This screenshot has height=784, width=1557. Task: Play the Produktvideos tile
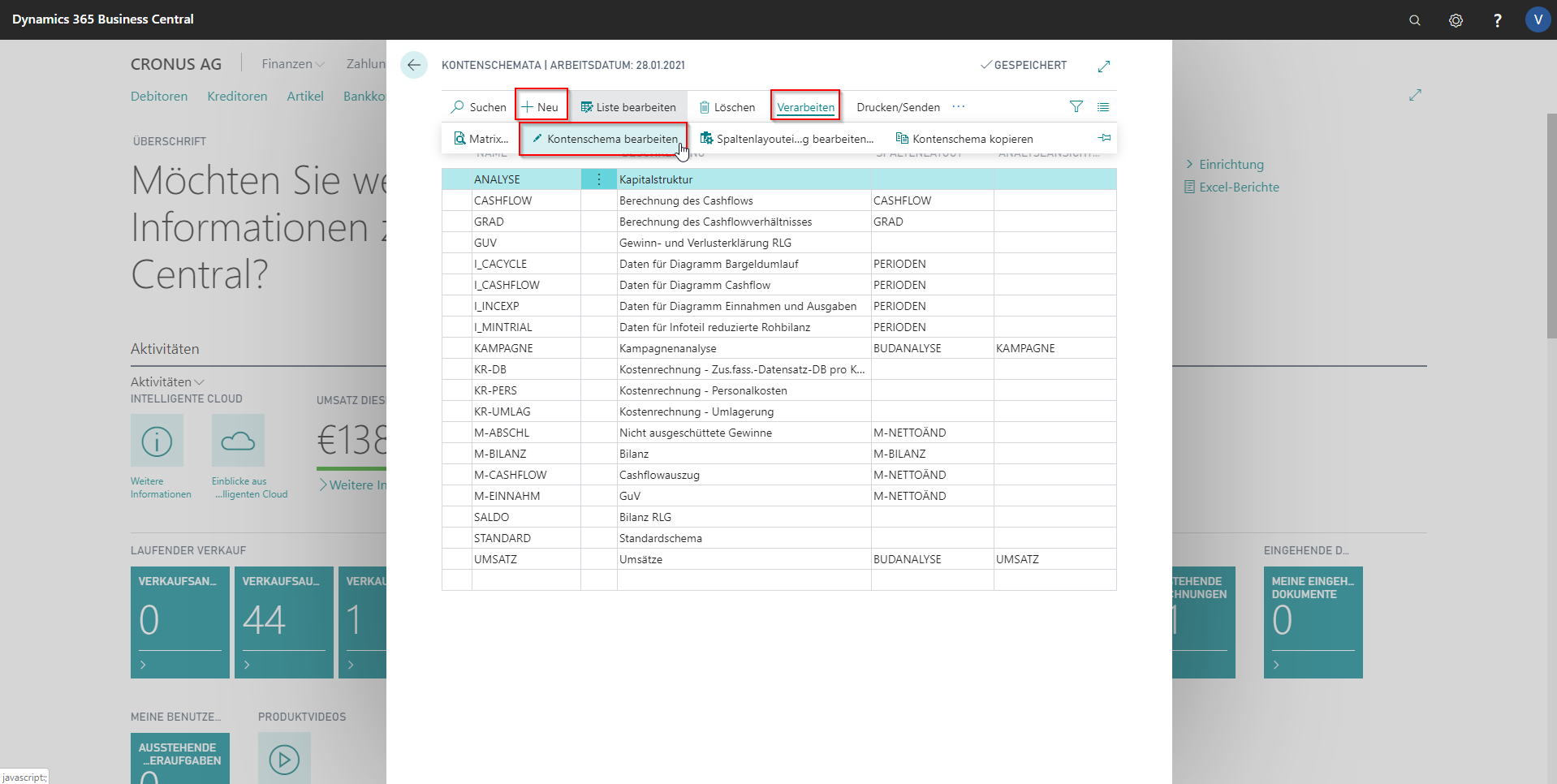[x=284, y=759]
